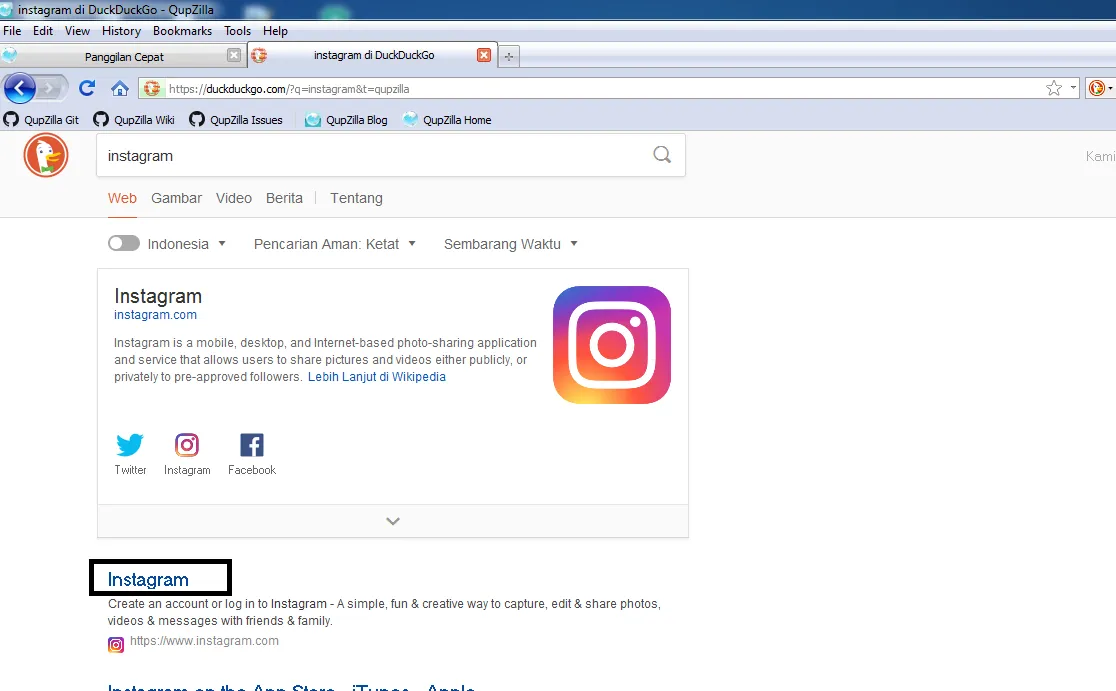Open the Facebook profile icon
Screen dimensions: 1116x691
pyautogui.click(x=252, y=445)
